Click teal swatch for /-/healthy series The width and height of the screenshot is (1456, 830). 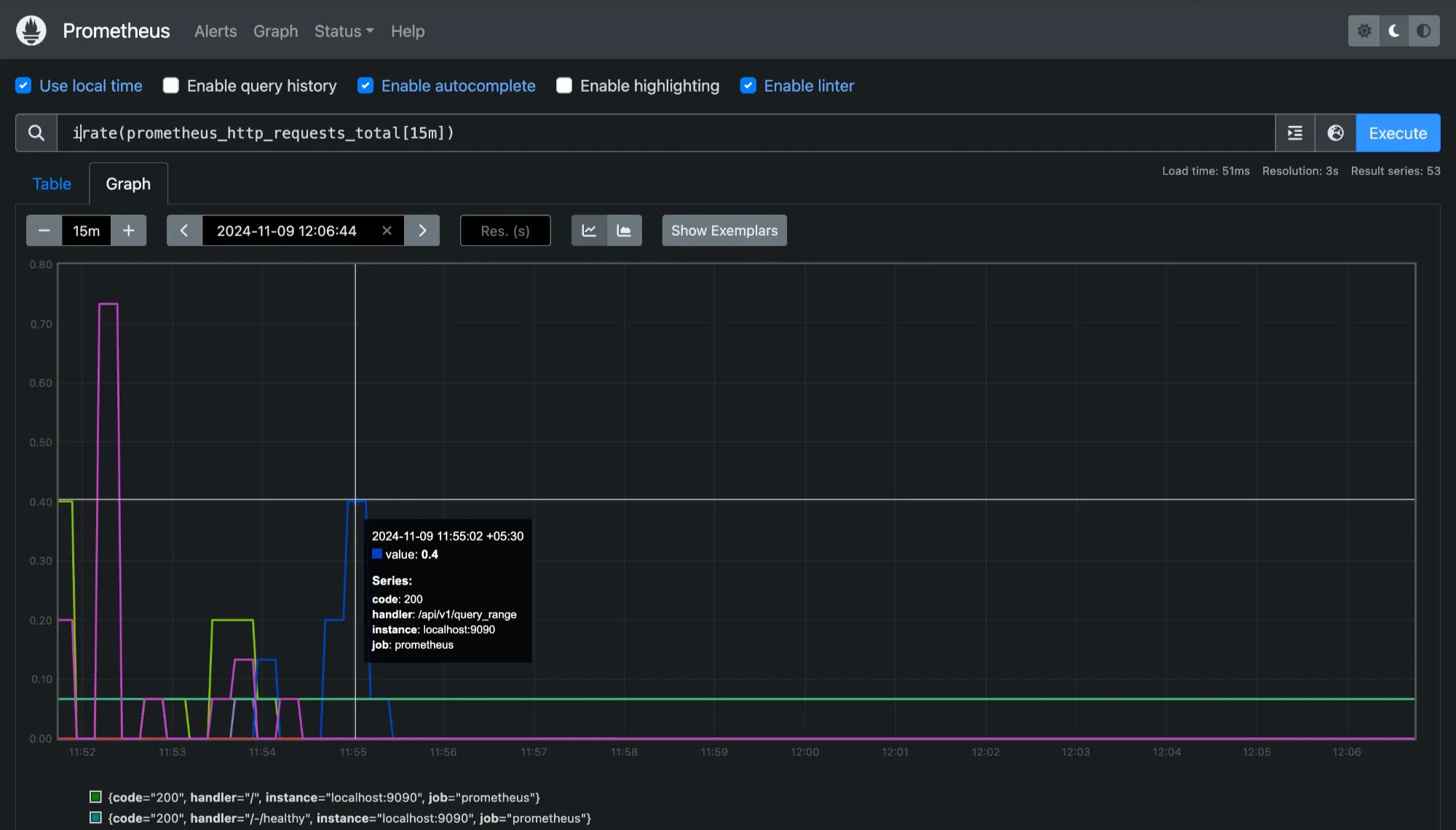95,818
